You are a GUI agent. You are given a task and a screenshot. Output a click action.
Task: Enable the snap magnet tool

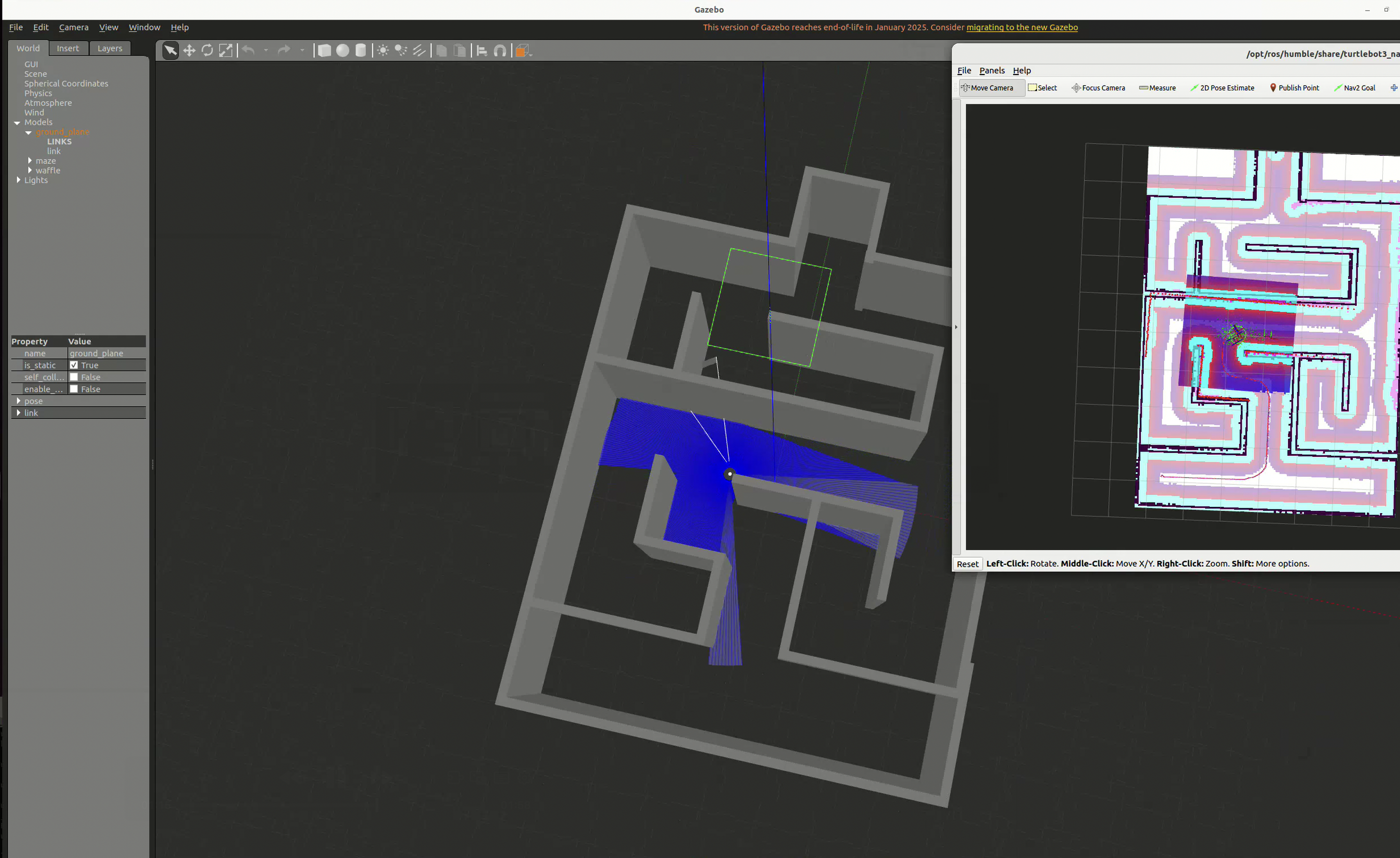pos(500,50)
